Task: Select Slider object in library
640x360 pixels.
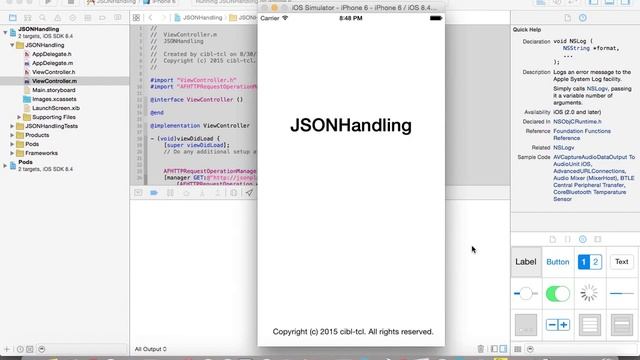Action: click(526, 293)
